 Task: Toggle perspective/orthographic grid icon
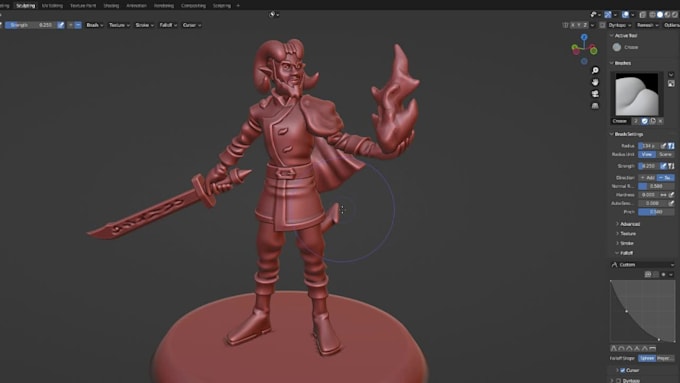(x=595, y=105)
